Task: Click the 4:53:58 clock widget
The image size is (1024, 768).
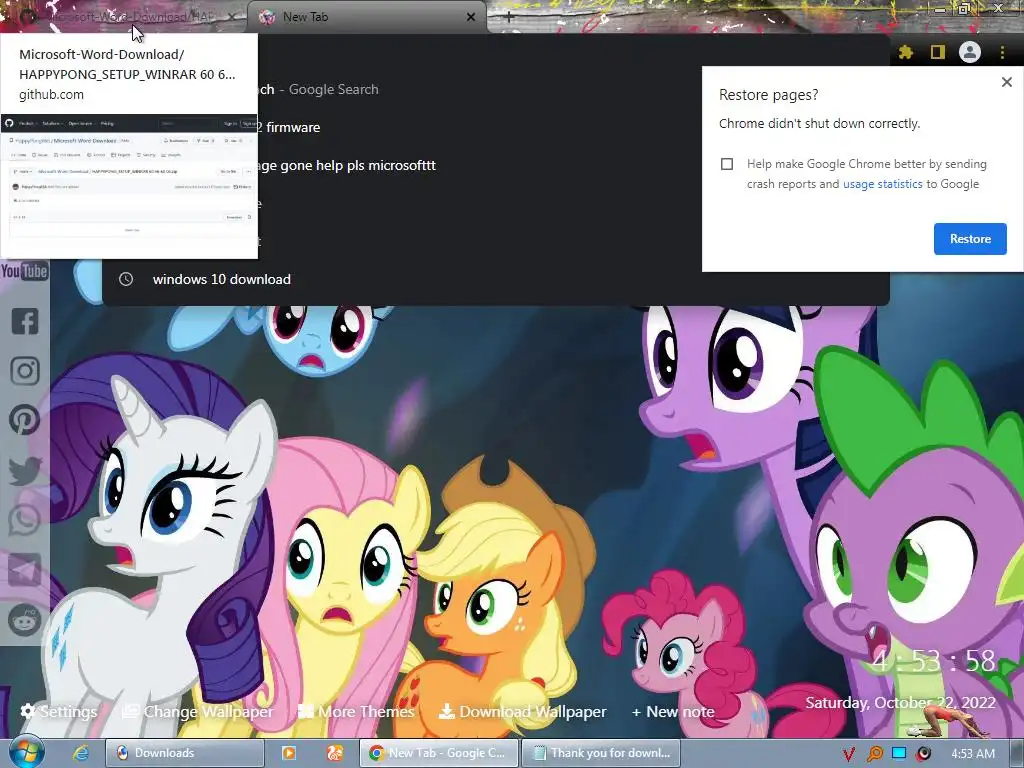Action: (933, 661)
